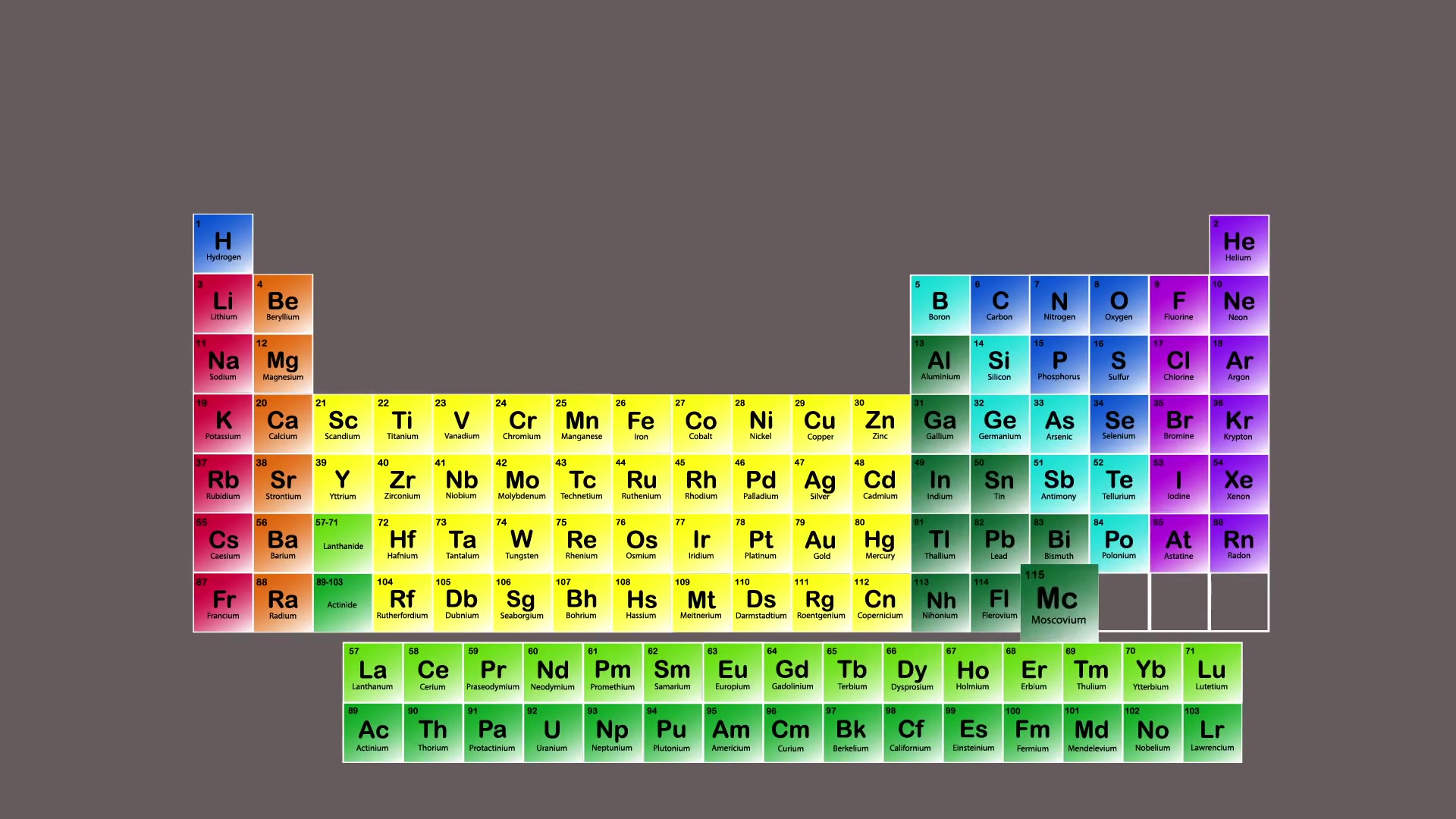Click the Tin element tile
The image size is (1456, 819).
tap(999, 483)
